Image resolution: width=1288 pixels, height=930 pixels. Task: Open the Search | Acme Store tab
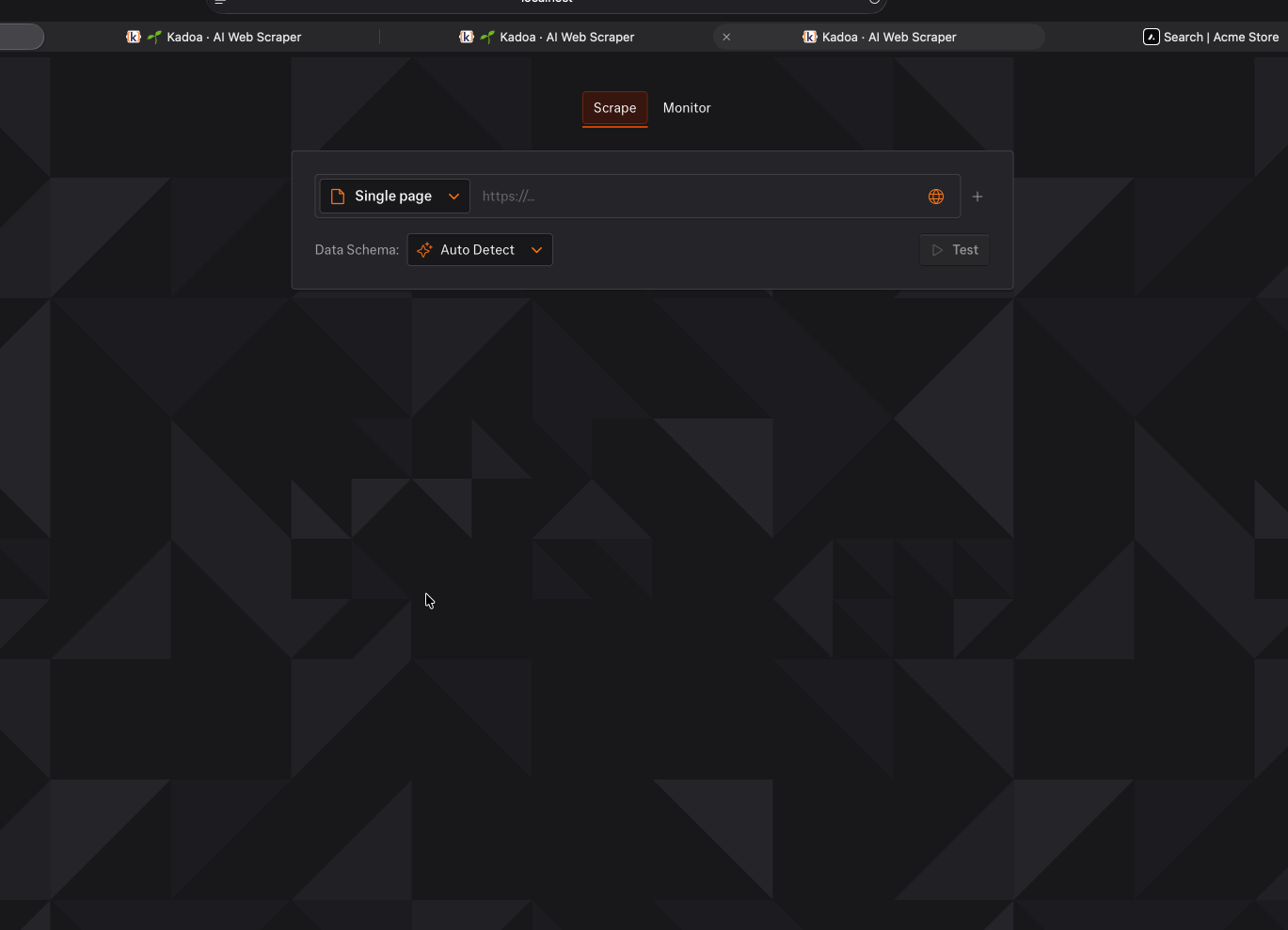pyautogui.click(x=1219, y=37)
